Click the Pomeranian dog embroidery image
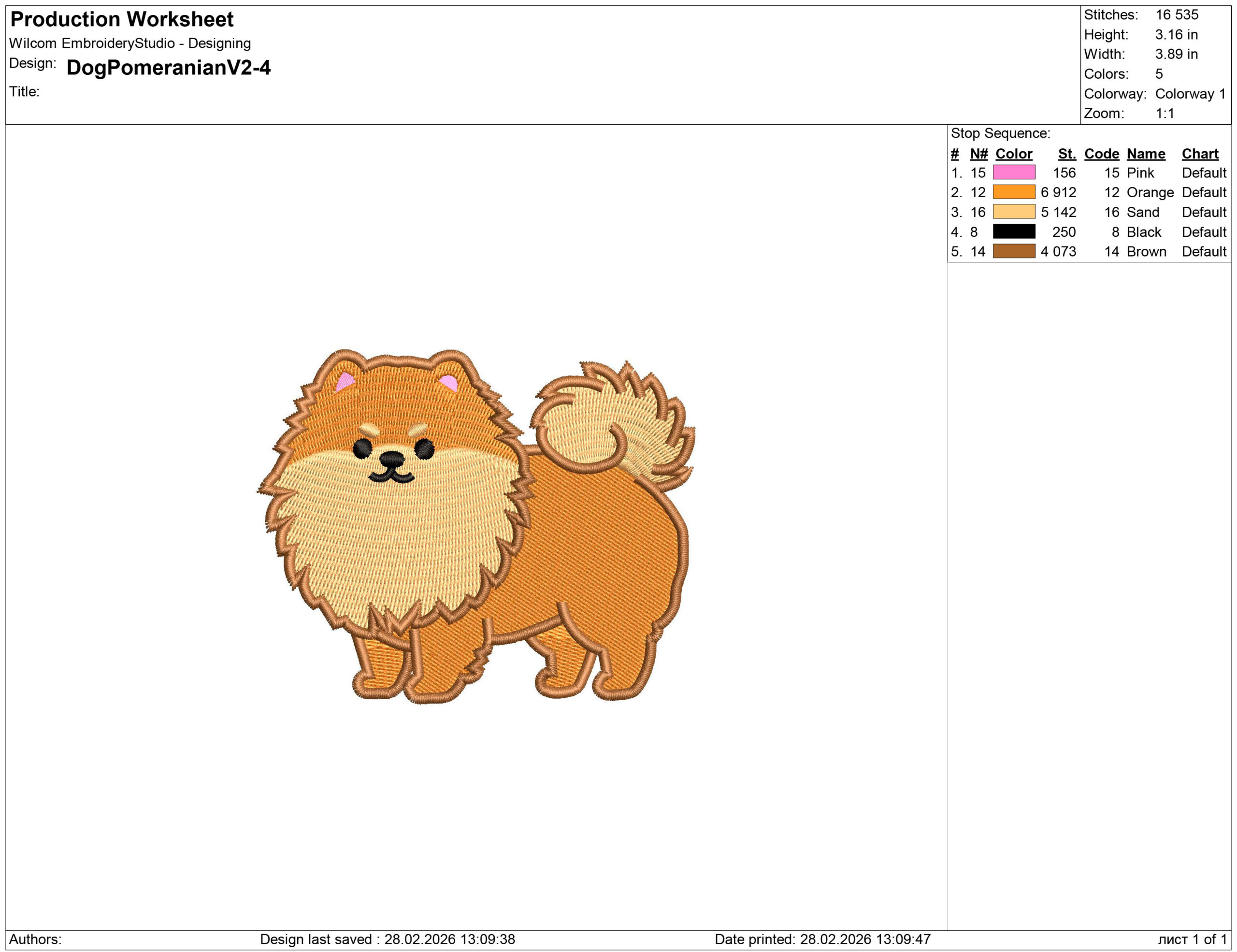 [x=476, y=527]
